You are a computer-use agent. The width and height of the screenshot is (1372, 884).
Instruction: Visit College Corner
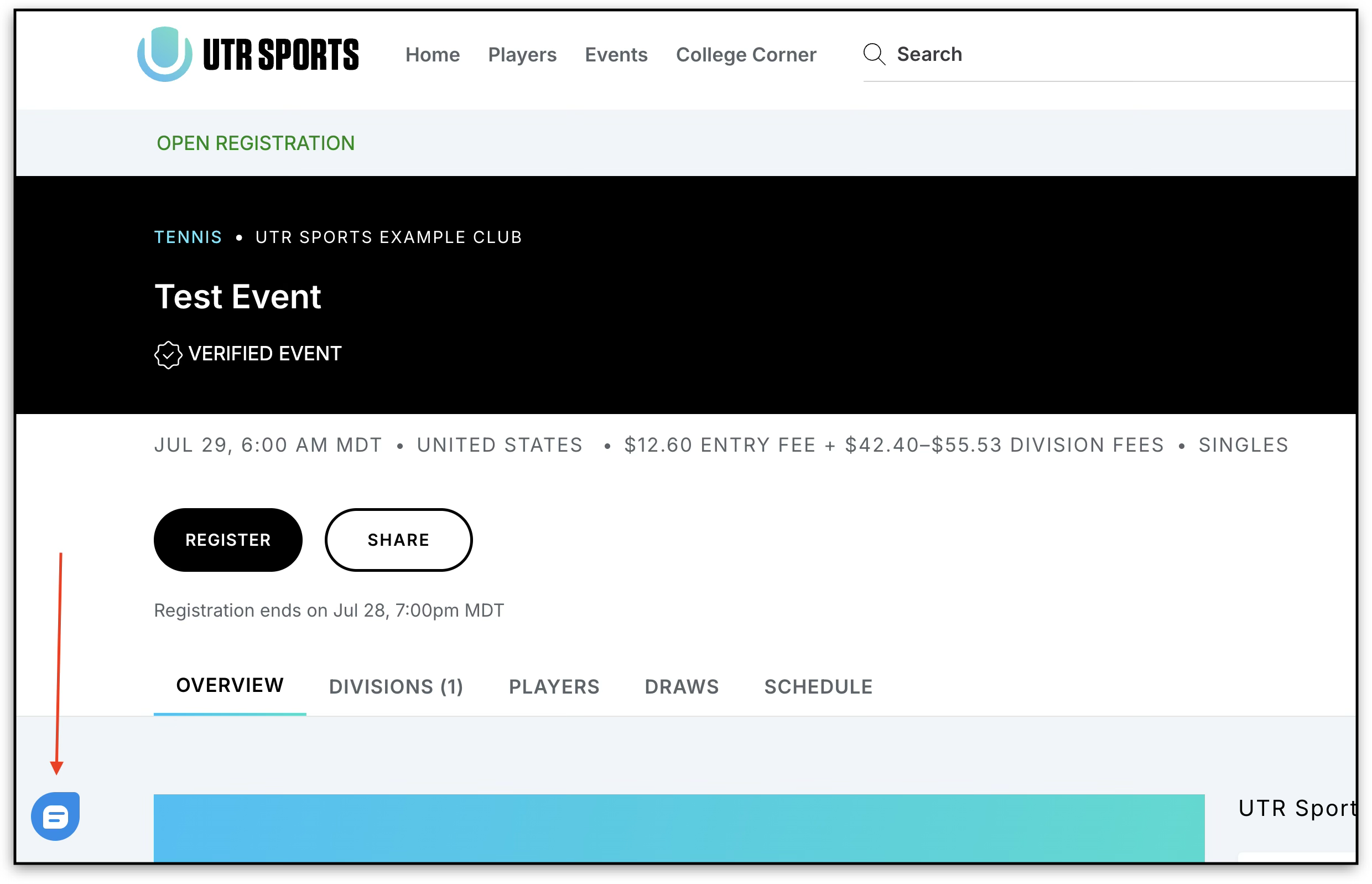[x=746, y=55]
